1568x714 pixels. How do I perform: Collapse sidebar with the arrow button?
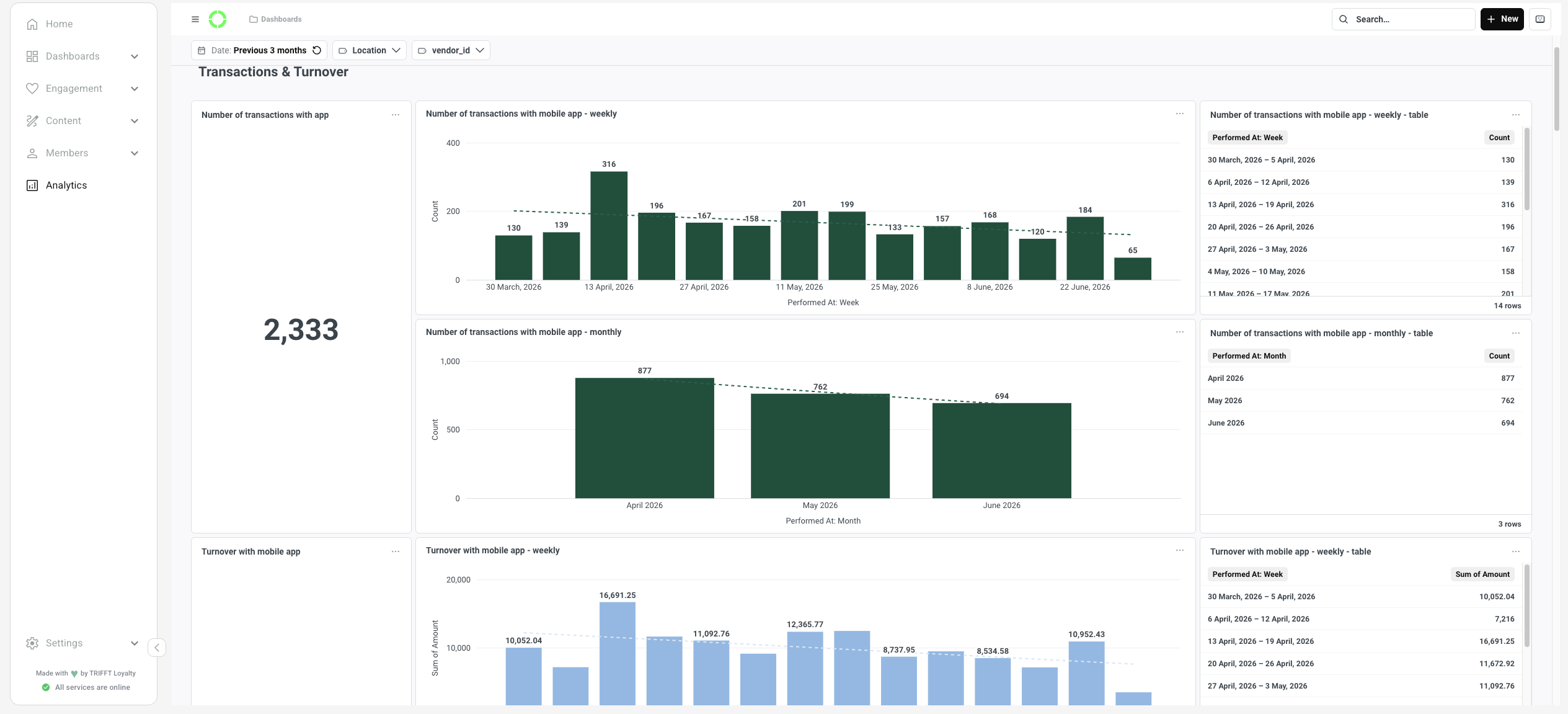[x=157, y=648]
